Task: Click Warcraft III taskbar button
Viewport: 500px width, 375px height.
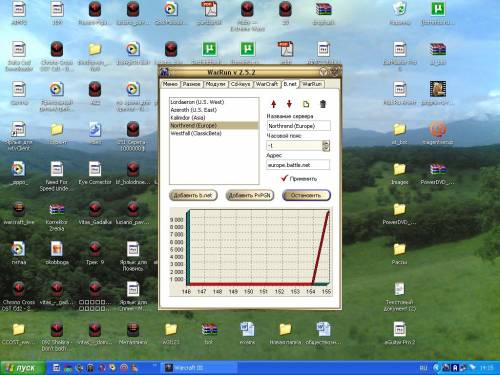Action: coord(199,368)
